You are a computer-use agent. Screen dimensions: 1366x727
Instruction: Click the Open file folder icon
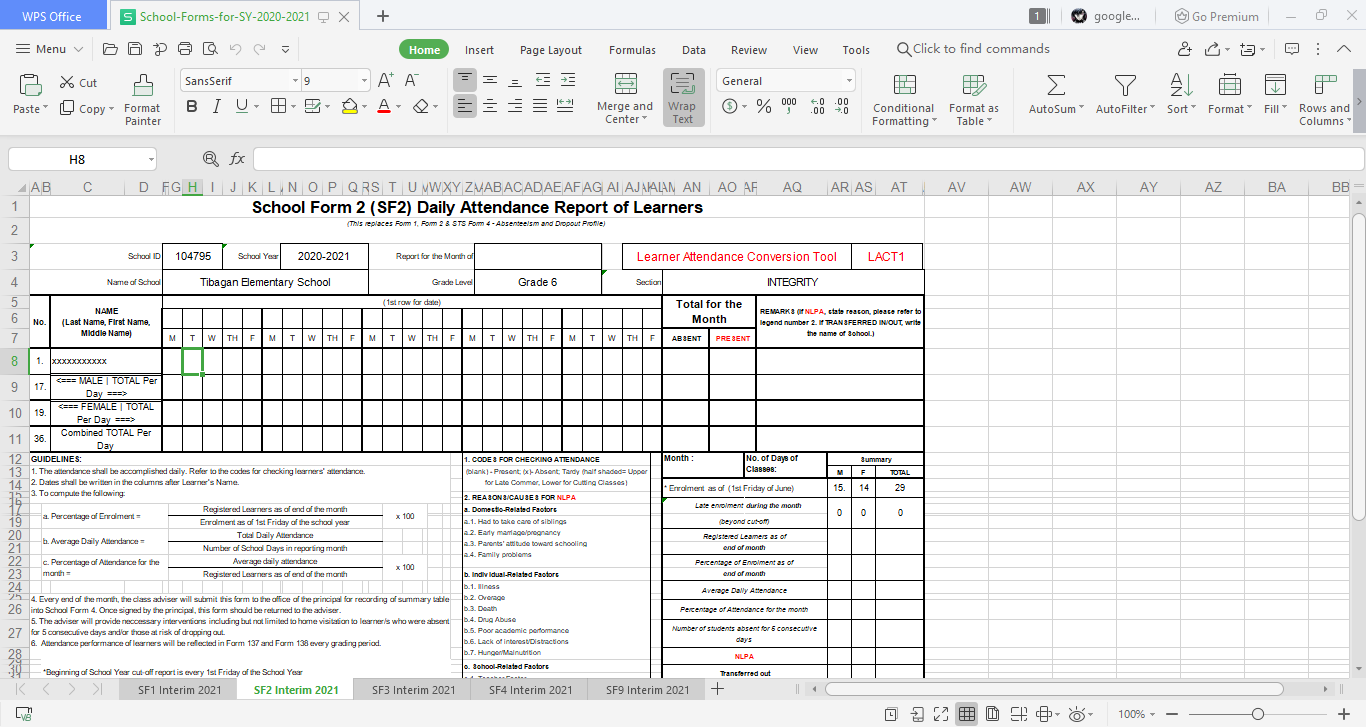pos(110,49)
